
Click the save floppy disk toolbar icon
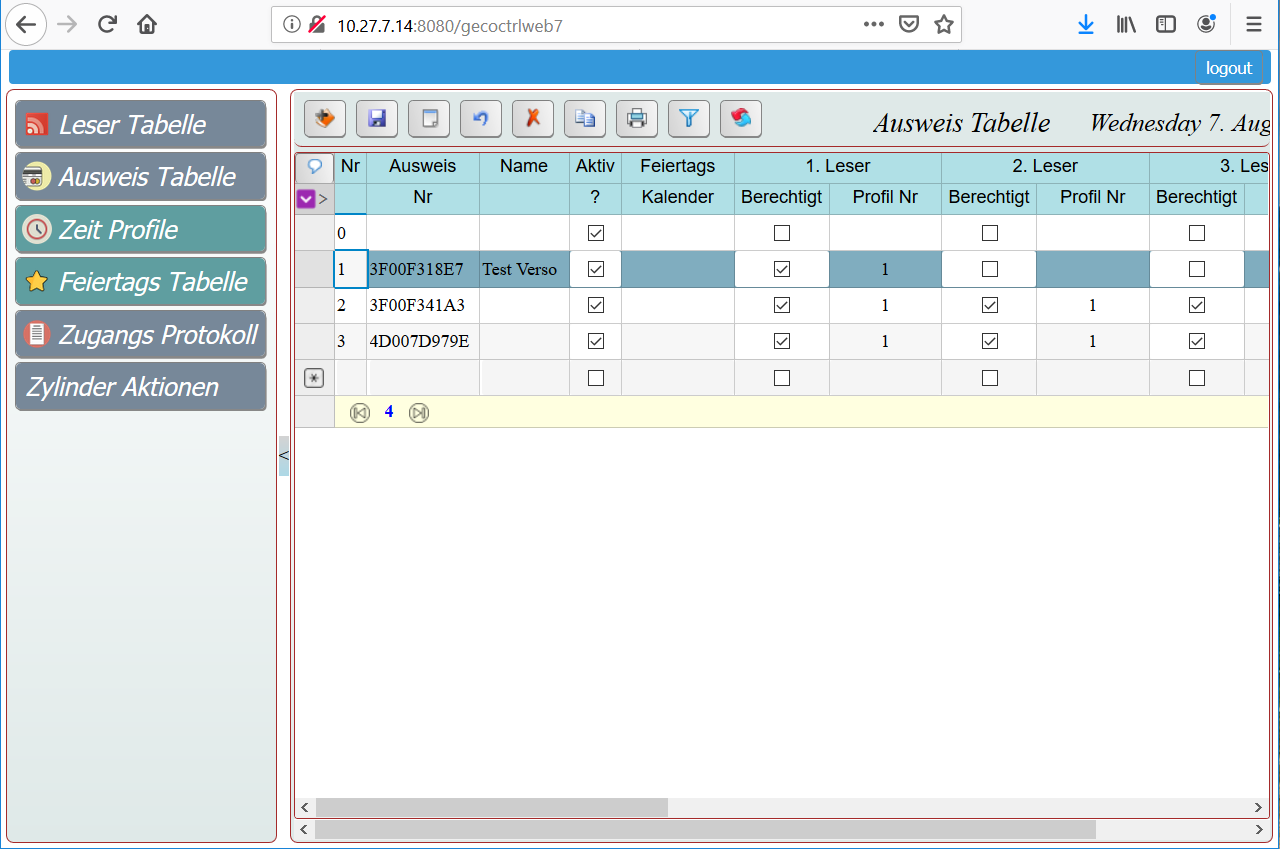(x=377, y=119)
